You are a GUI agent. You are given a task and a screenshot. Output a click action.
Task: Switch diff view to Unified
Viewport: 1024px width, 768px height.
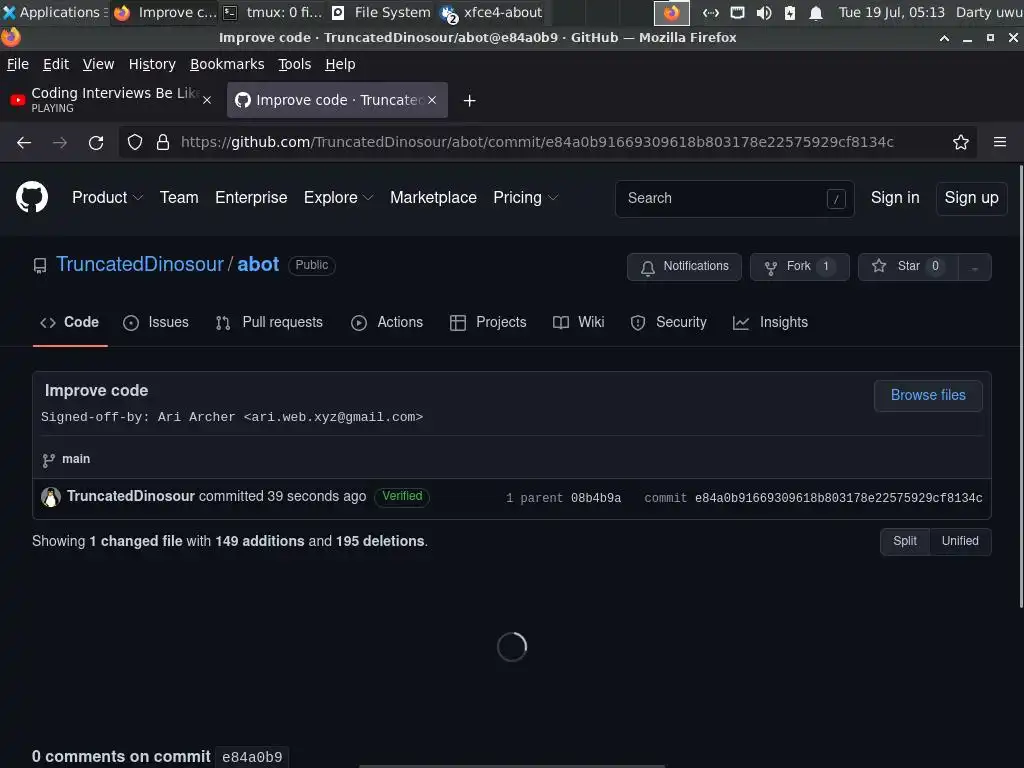[960, 541]
